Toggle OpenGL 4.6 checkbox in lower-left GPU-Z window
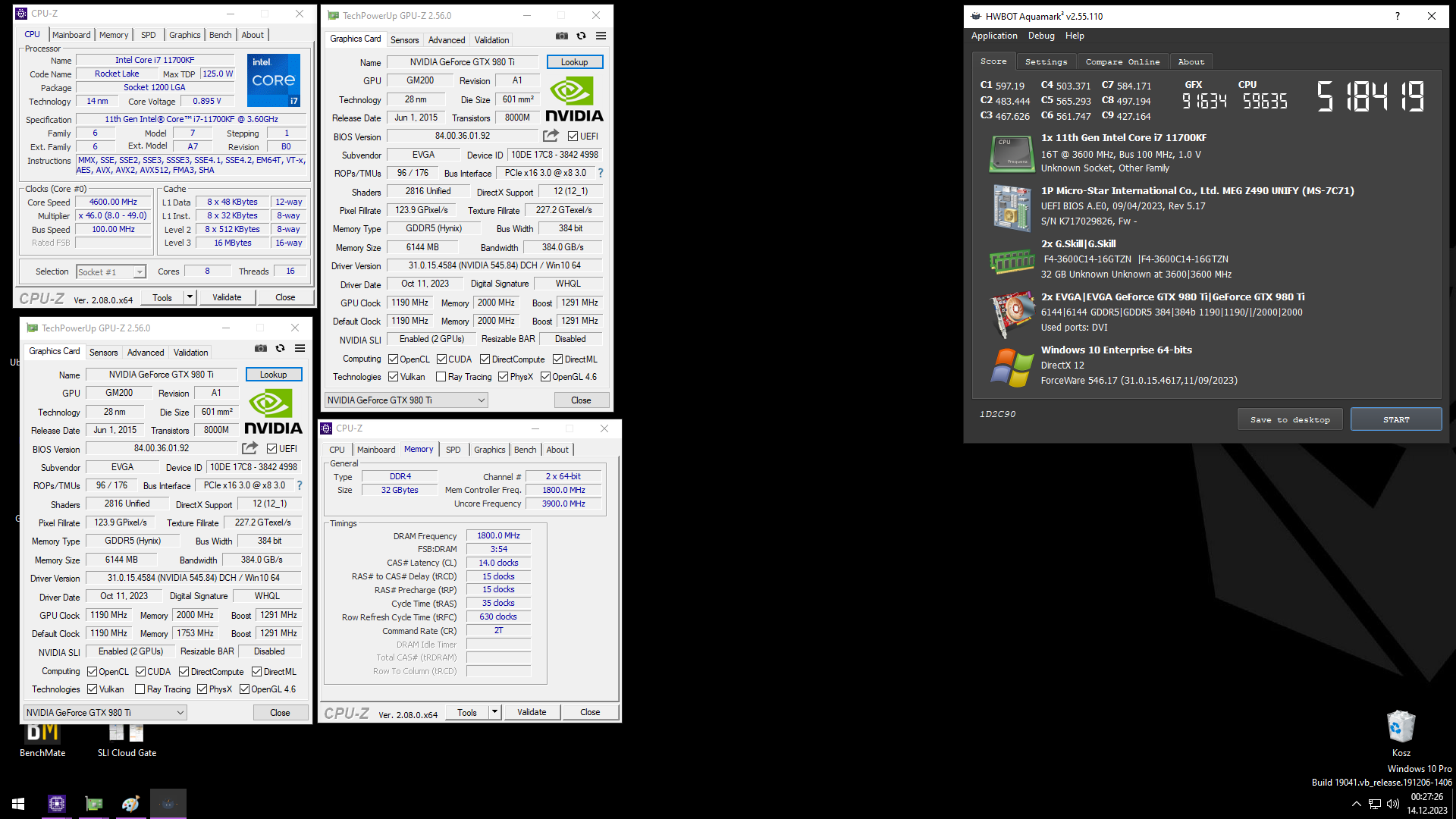The width and height of the screenshot is (1456, 819). pos(244,689)
